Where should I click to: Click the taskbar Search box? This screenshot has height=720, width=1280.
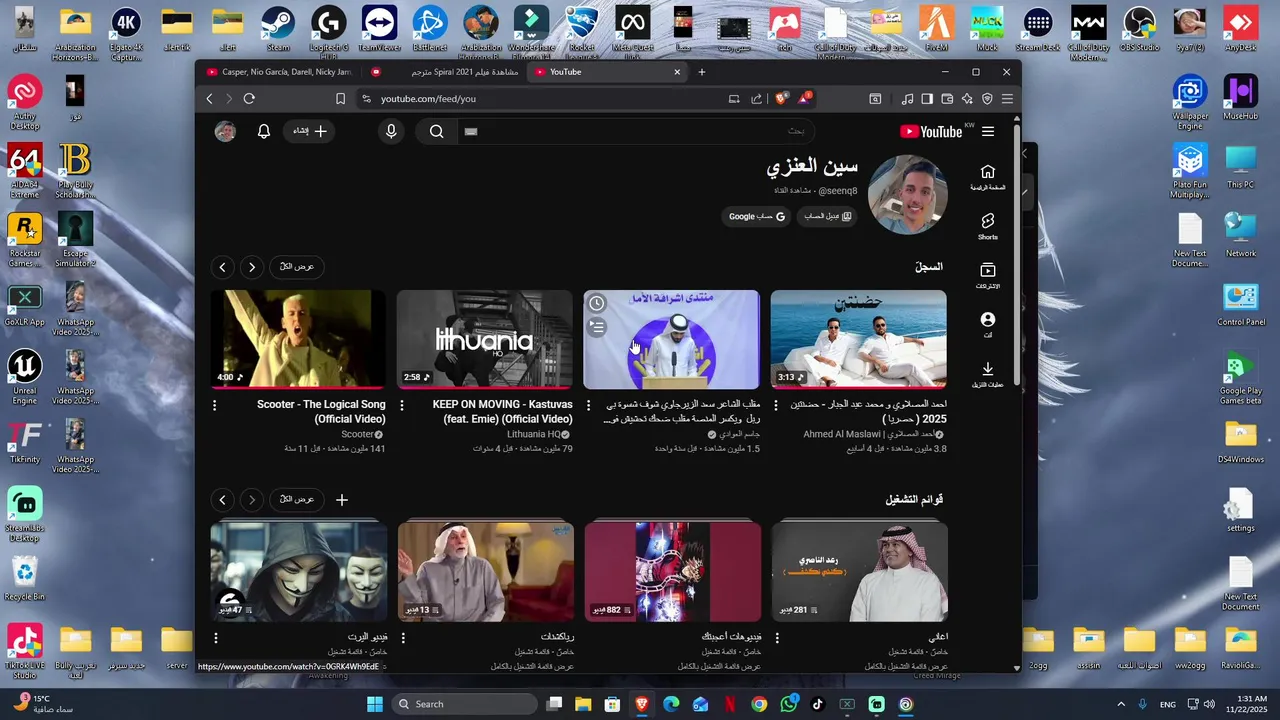[x=464, y=704]
